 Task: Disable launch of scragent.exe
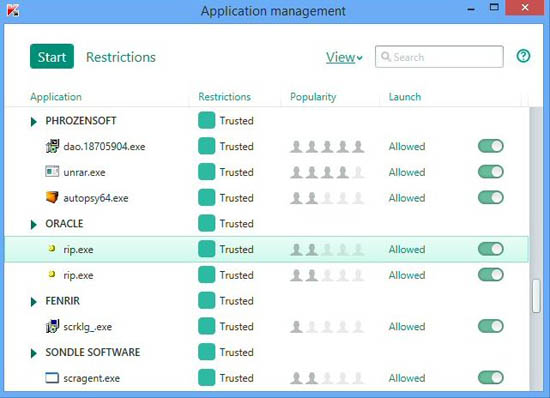tap(491, 378)
